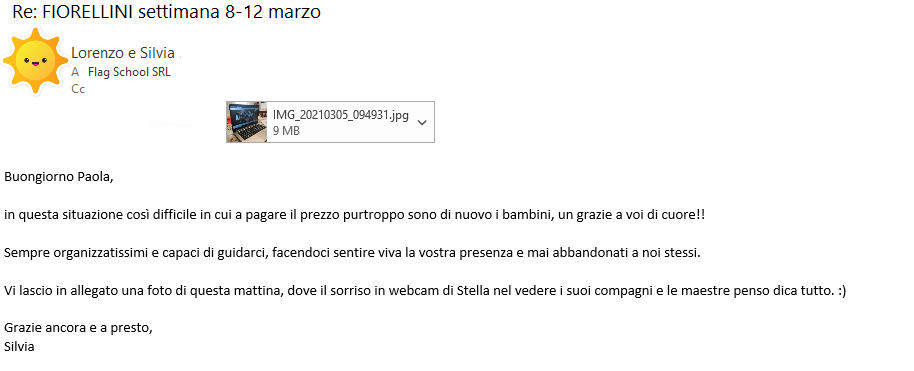This screenshot has height=371, width=914.
Task: Open attachment IMG_20210305_094931.jpg
Action: [341, 116]
